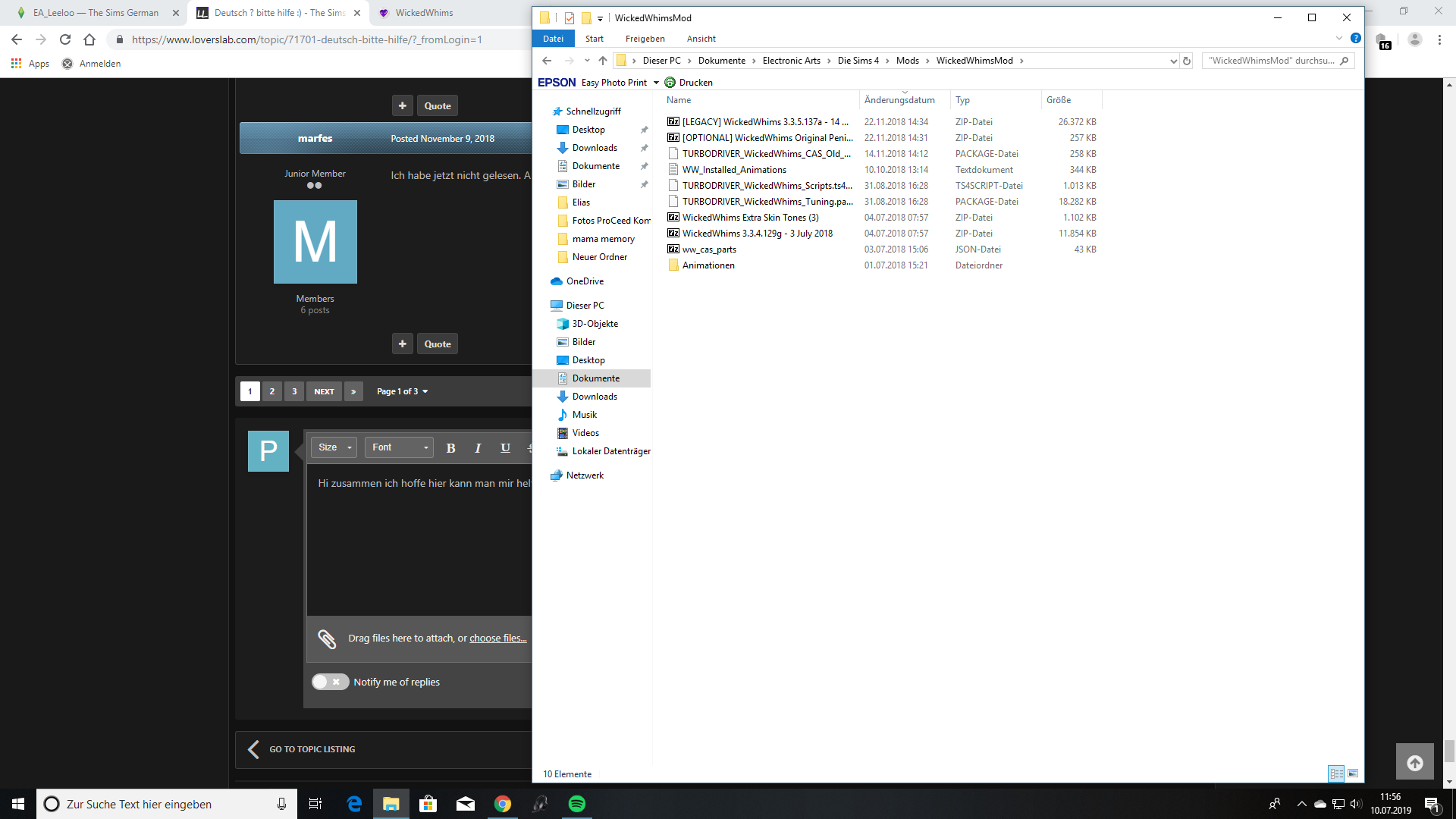Click Quote button under marfes post

pos(438,344)
